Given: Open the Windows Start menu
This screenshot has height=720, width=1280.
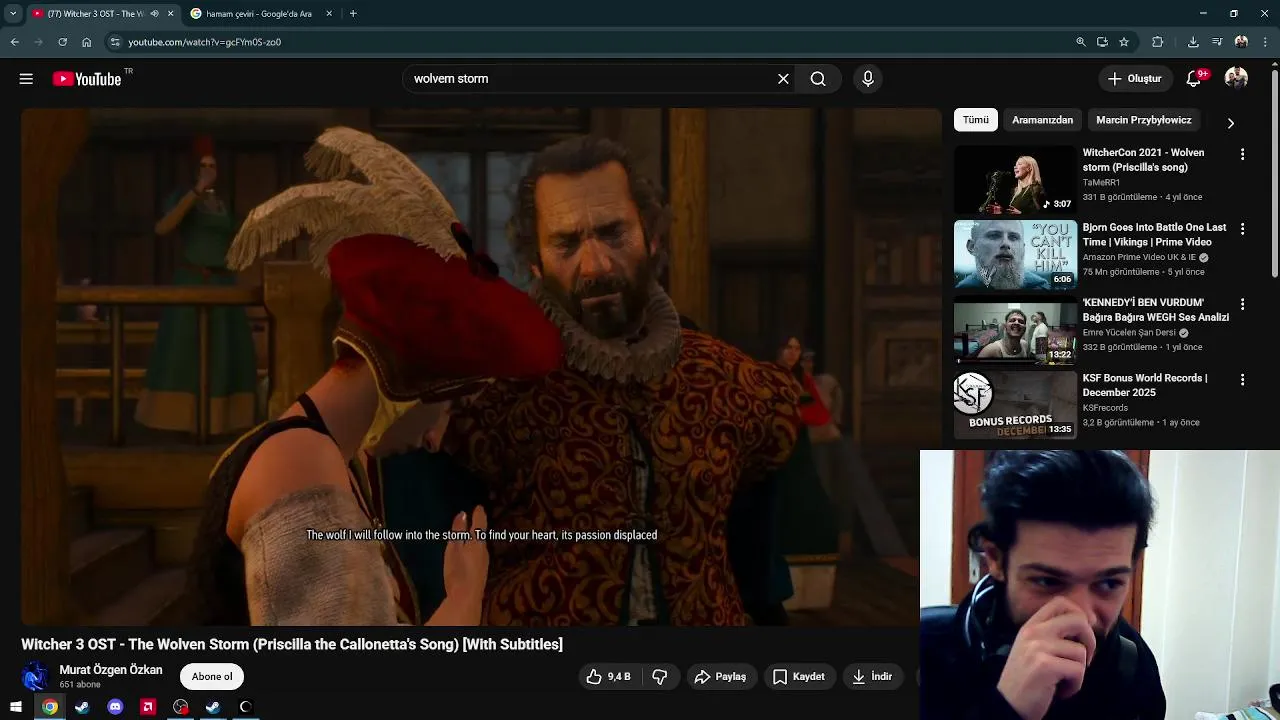Looking at the screenshot, I should (x=16, y=707).
